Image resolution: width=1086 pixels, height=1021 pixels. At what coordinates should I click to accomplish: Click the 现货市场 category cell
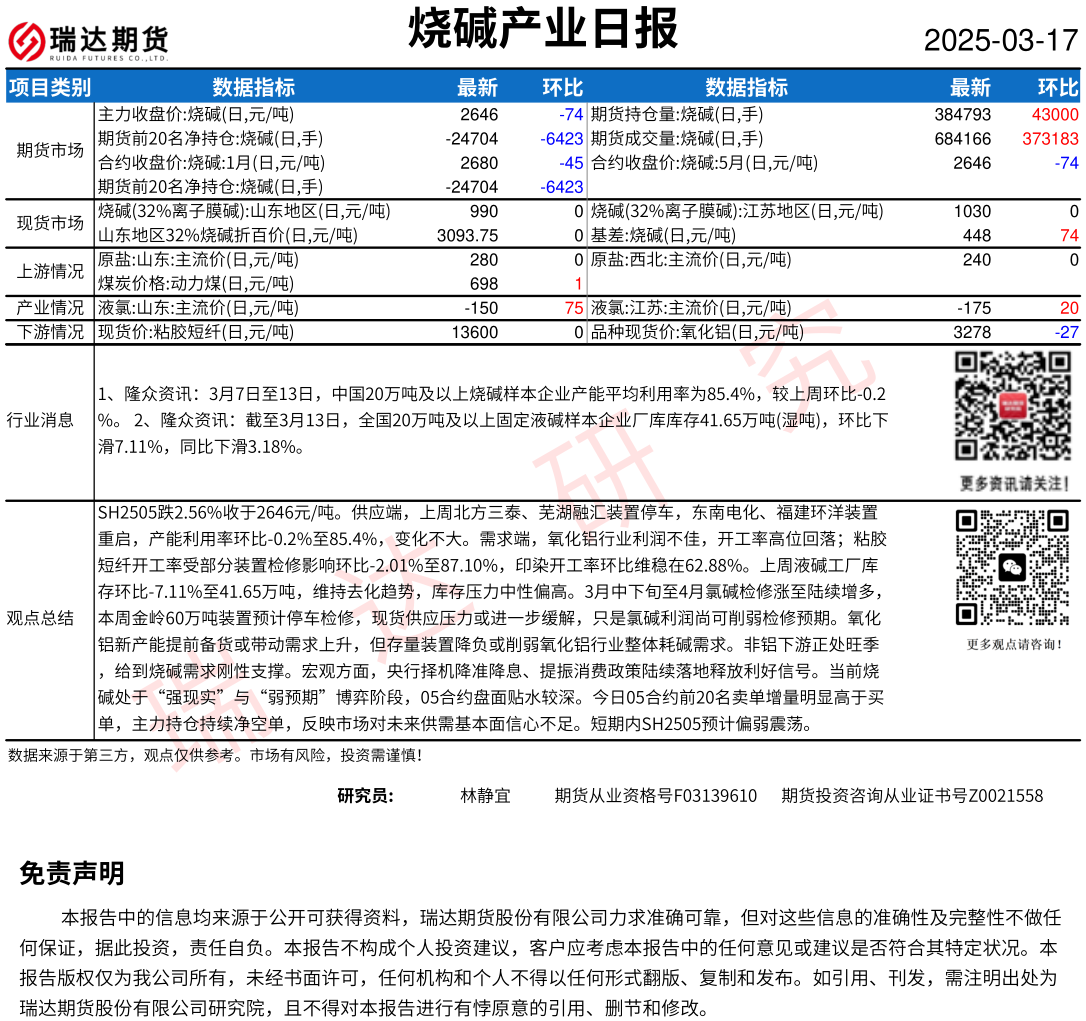point(50,223)
